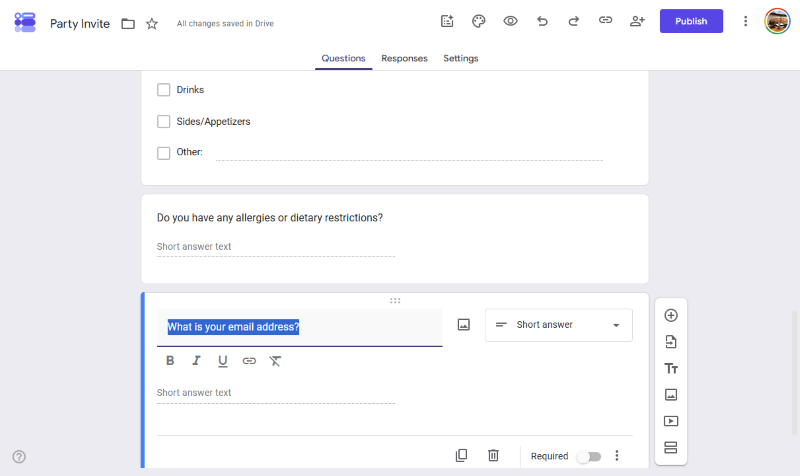This screenshot has height=476, width=800.
Task: Click the Publish button
Action: [691, 21]
